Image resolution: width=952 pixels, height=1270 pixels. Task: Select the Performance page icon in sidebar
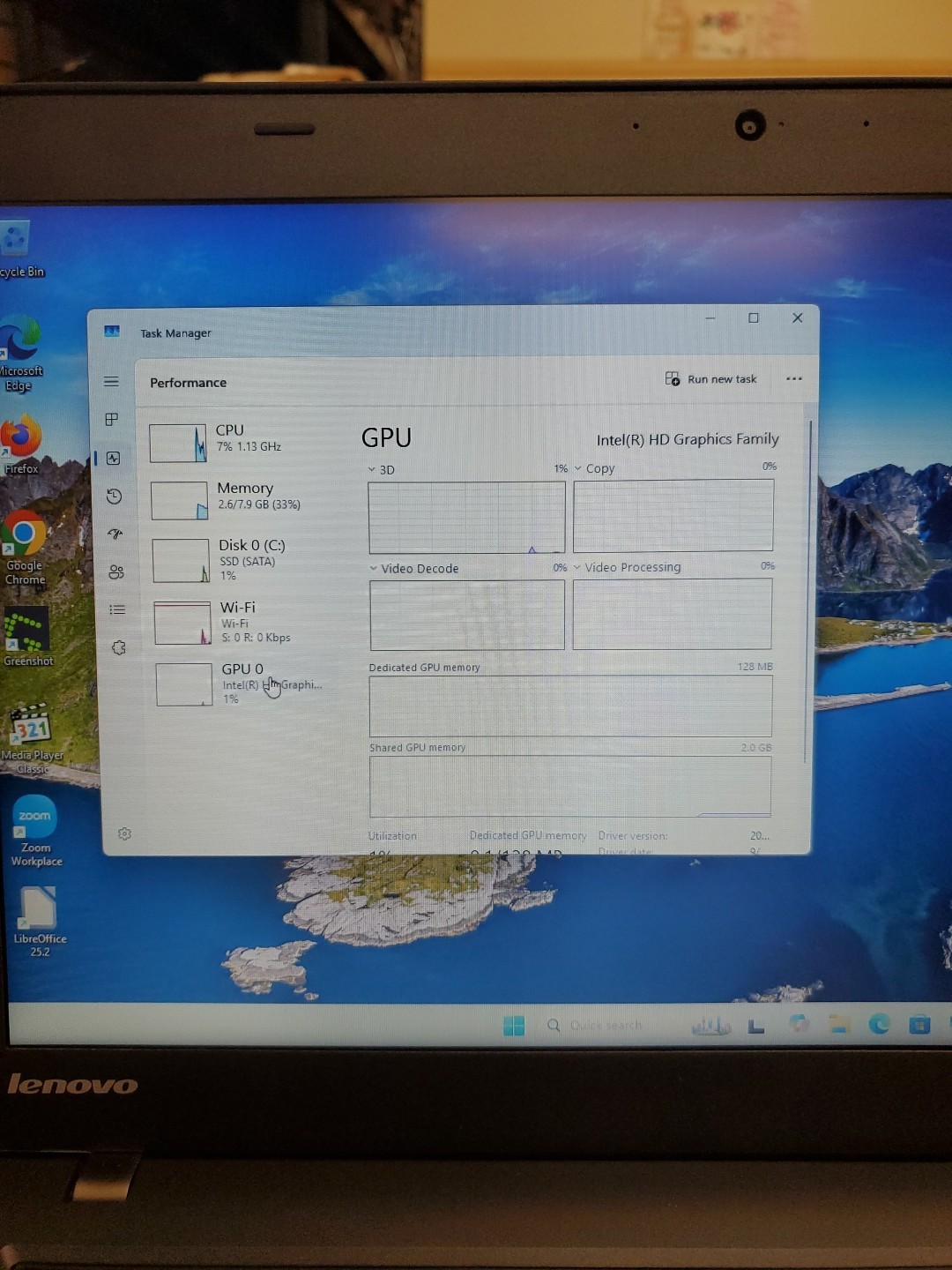(113, 459)
